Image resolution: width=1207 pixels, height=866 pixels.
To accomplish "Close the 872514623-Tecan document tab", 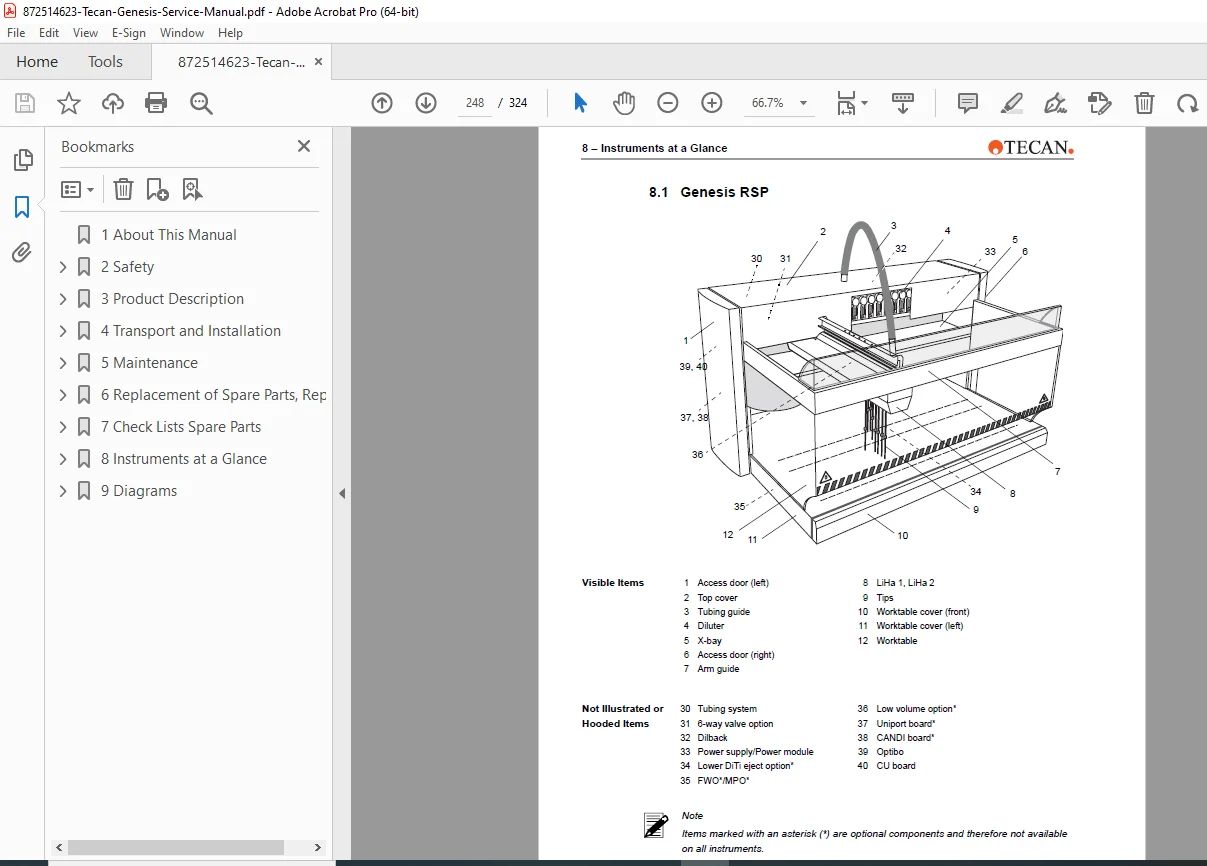I will click(x=319, y=62).
